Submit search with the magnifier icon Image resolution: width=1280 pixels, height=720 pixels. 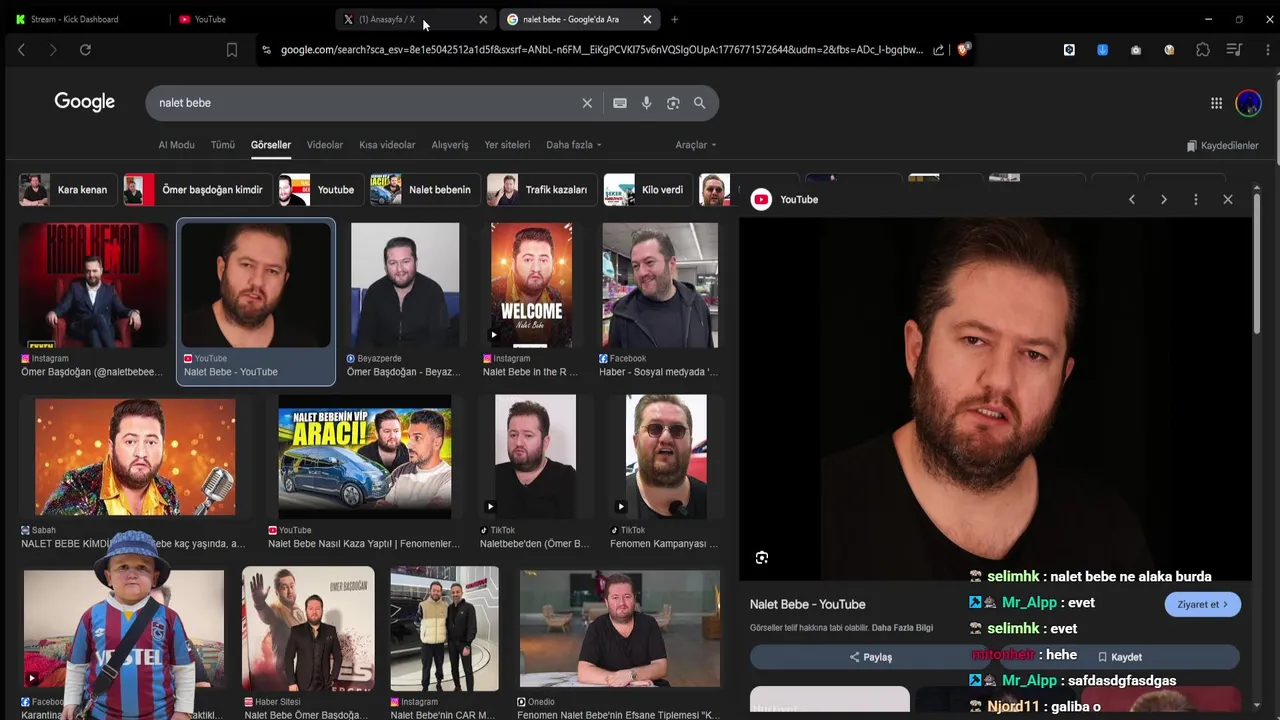click(x=700, y=103)
